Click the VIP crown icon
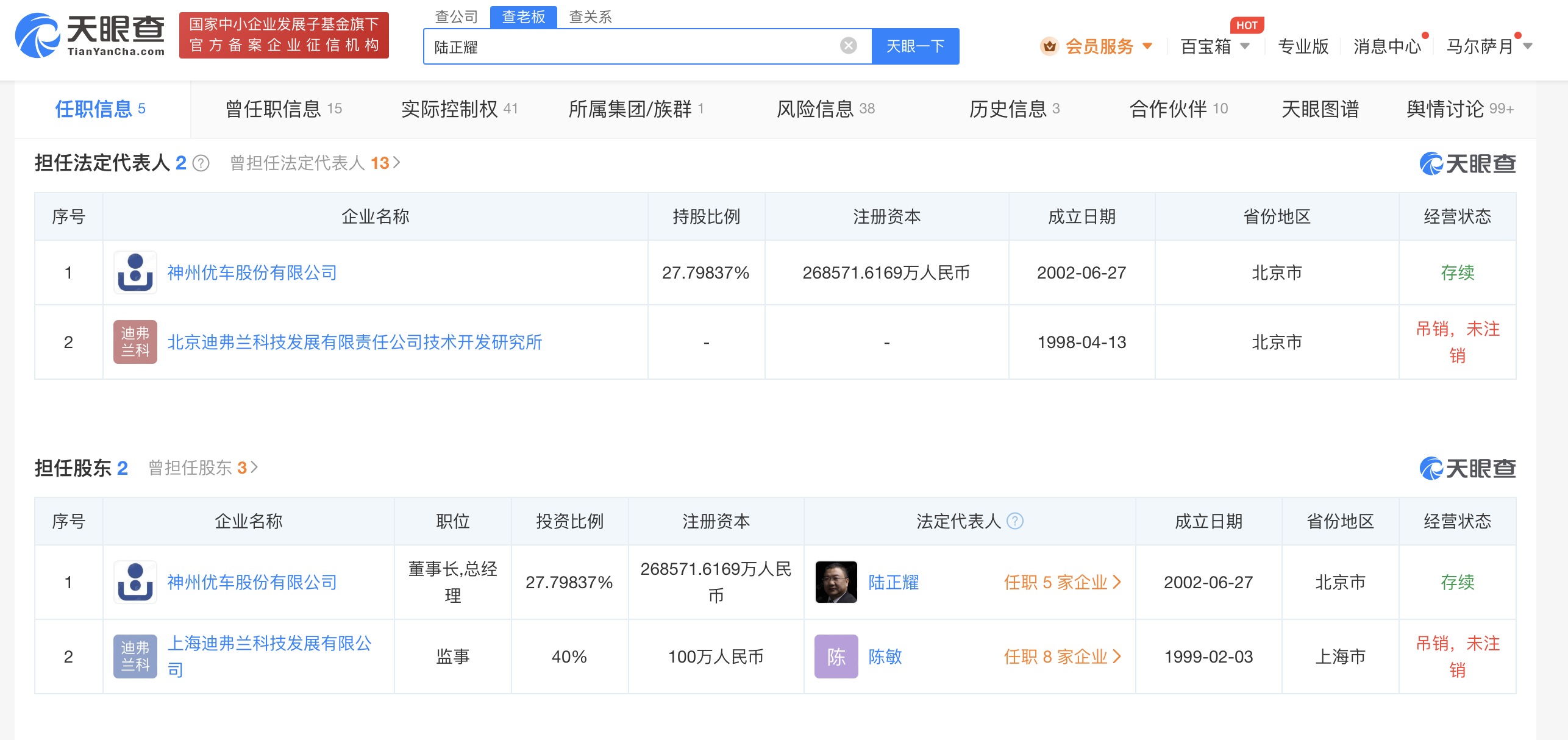 click(1049, 46)
